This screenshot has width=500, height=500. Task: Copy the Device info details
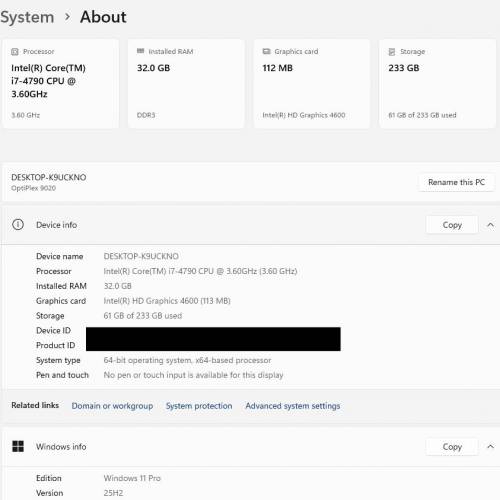pyautogui.click(x=452, y=225)
